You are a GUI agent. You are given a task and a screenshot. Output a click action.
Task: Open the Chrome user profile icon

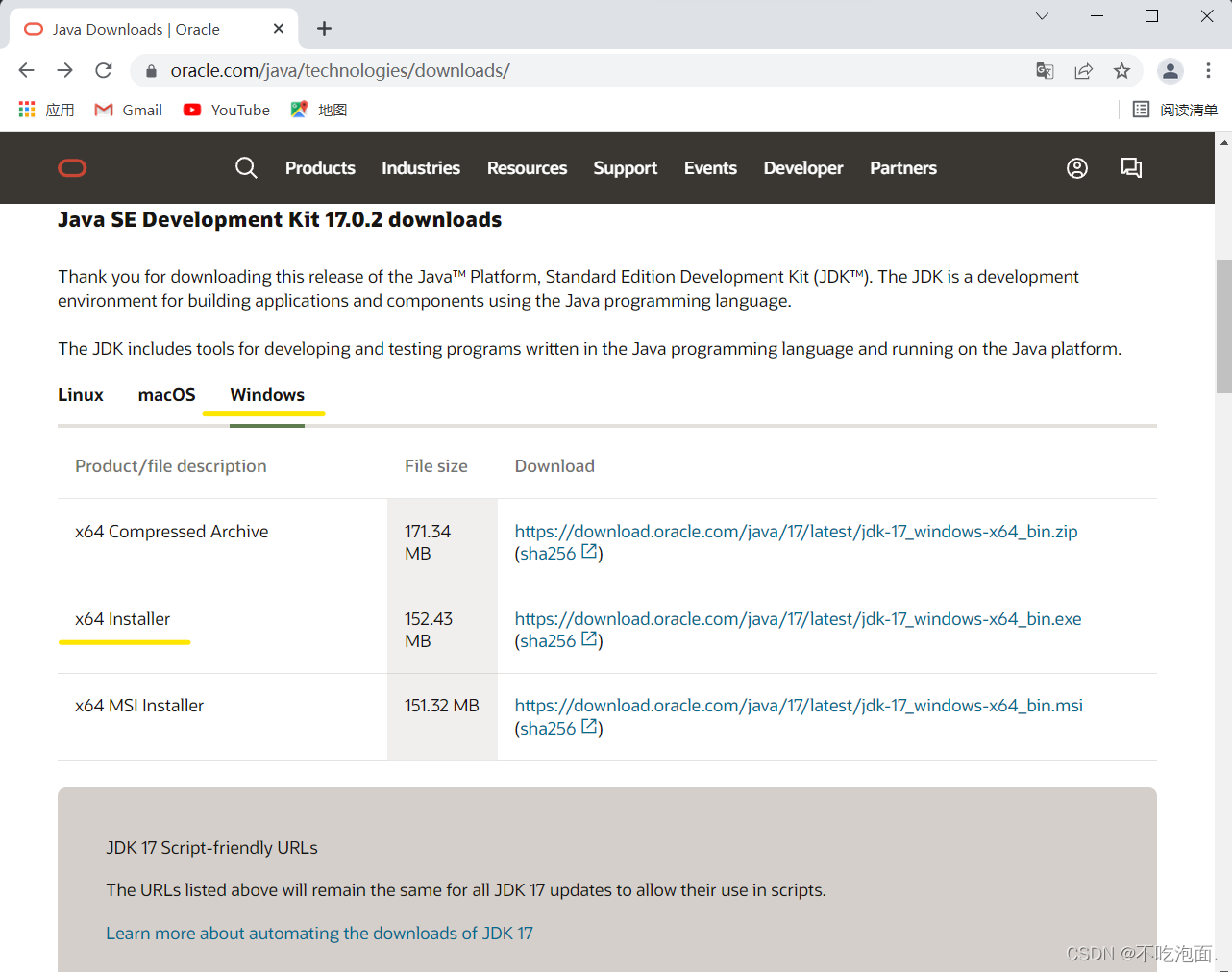1170,70
